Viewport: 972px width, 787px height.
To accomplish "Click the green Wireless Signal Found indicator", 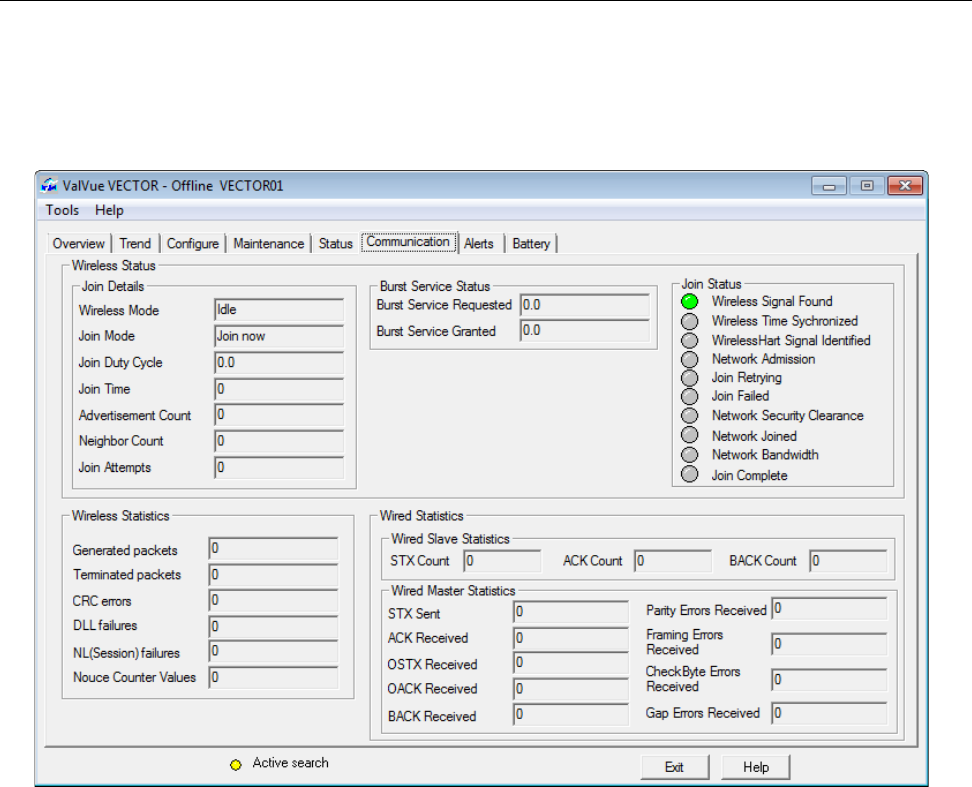I will [x=689, y=302].
